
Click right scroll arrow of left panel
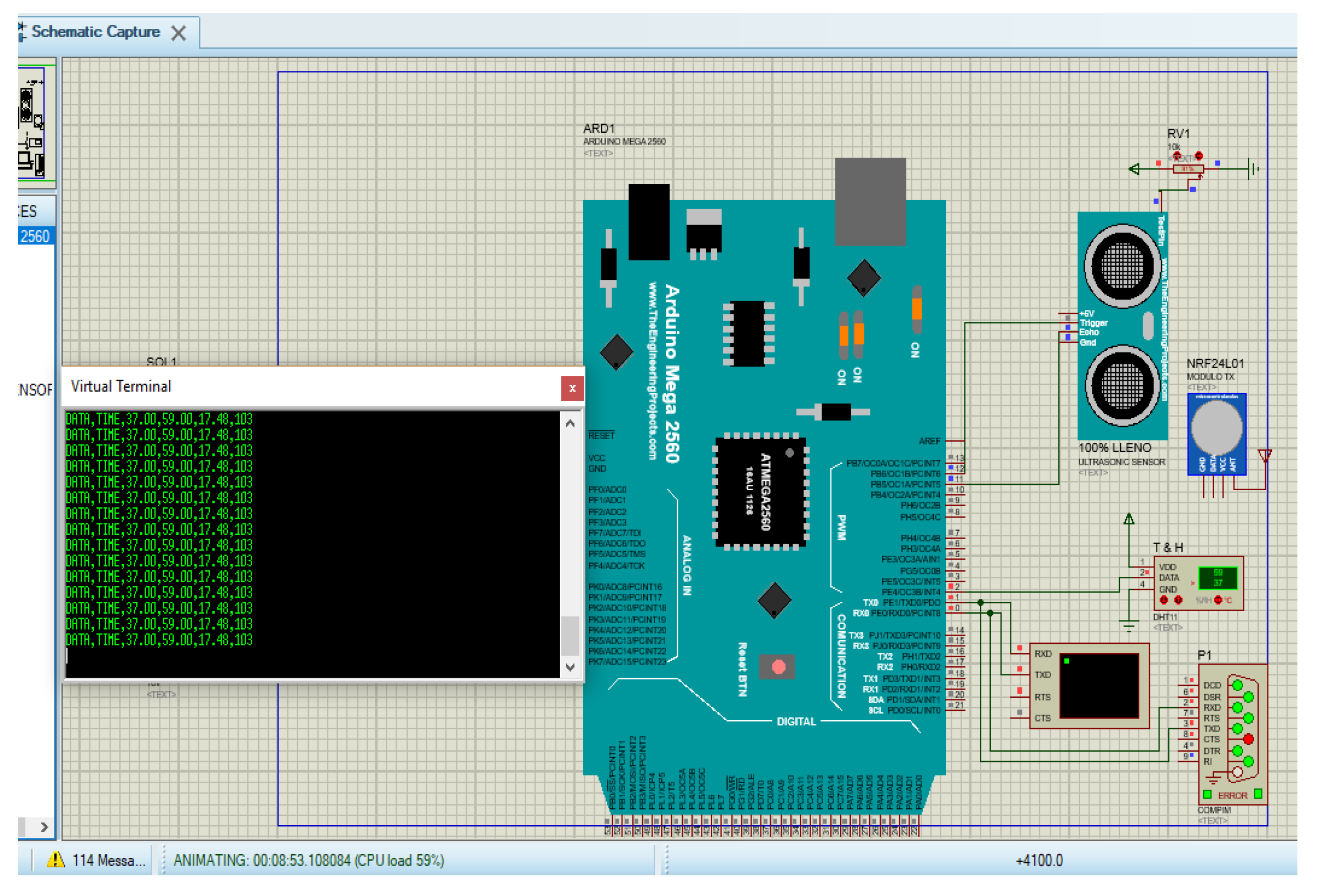[44, 827]
